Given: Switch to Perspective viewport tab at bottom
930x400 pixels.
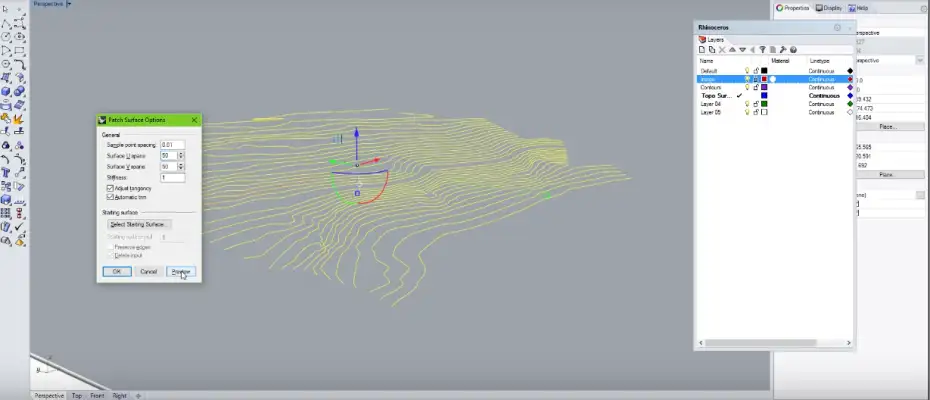Looking at the screenshot, I should tap(49, 395).
